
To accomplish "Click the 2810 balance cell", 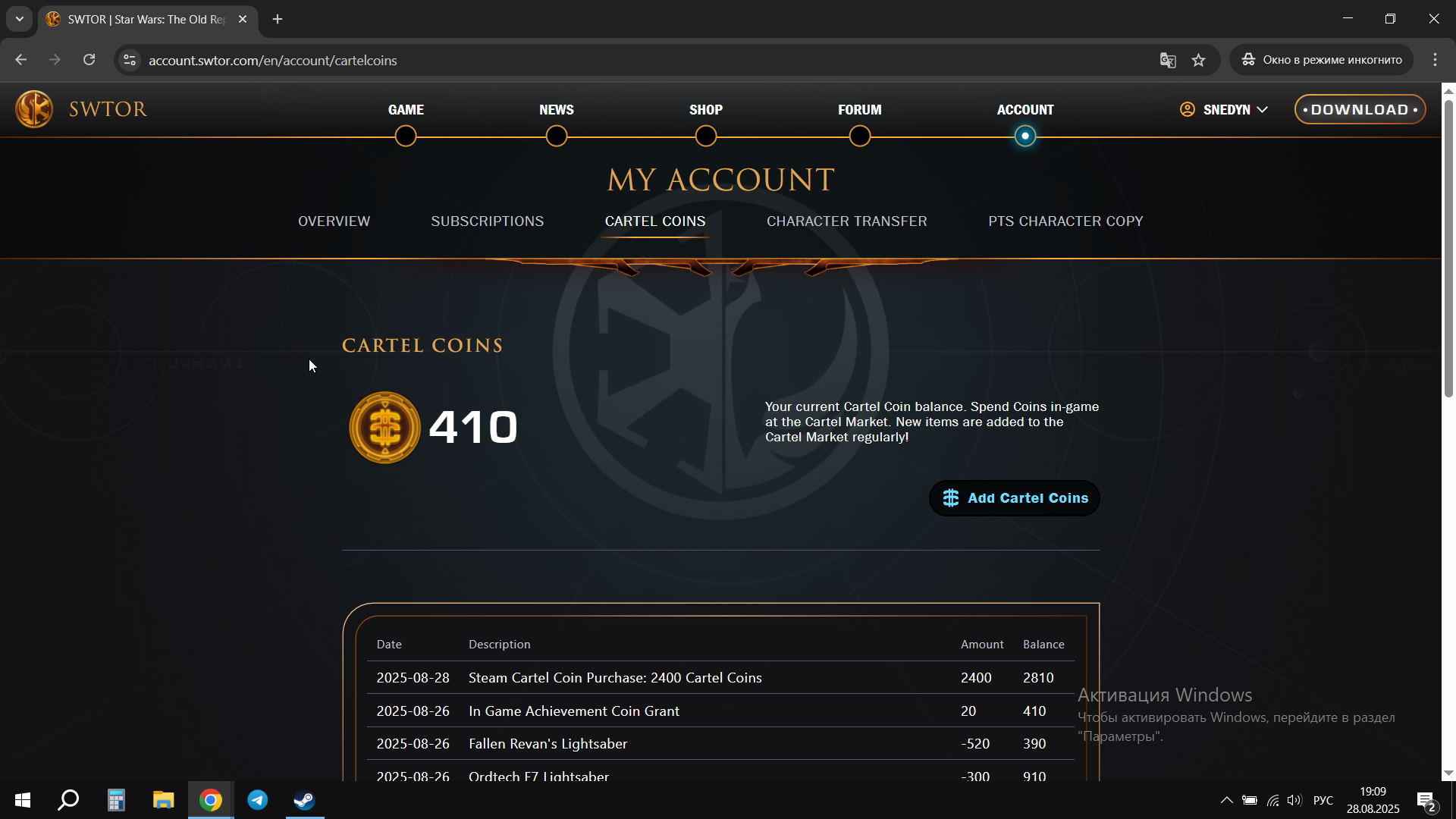I will click(1038, 678).
